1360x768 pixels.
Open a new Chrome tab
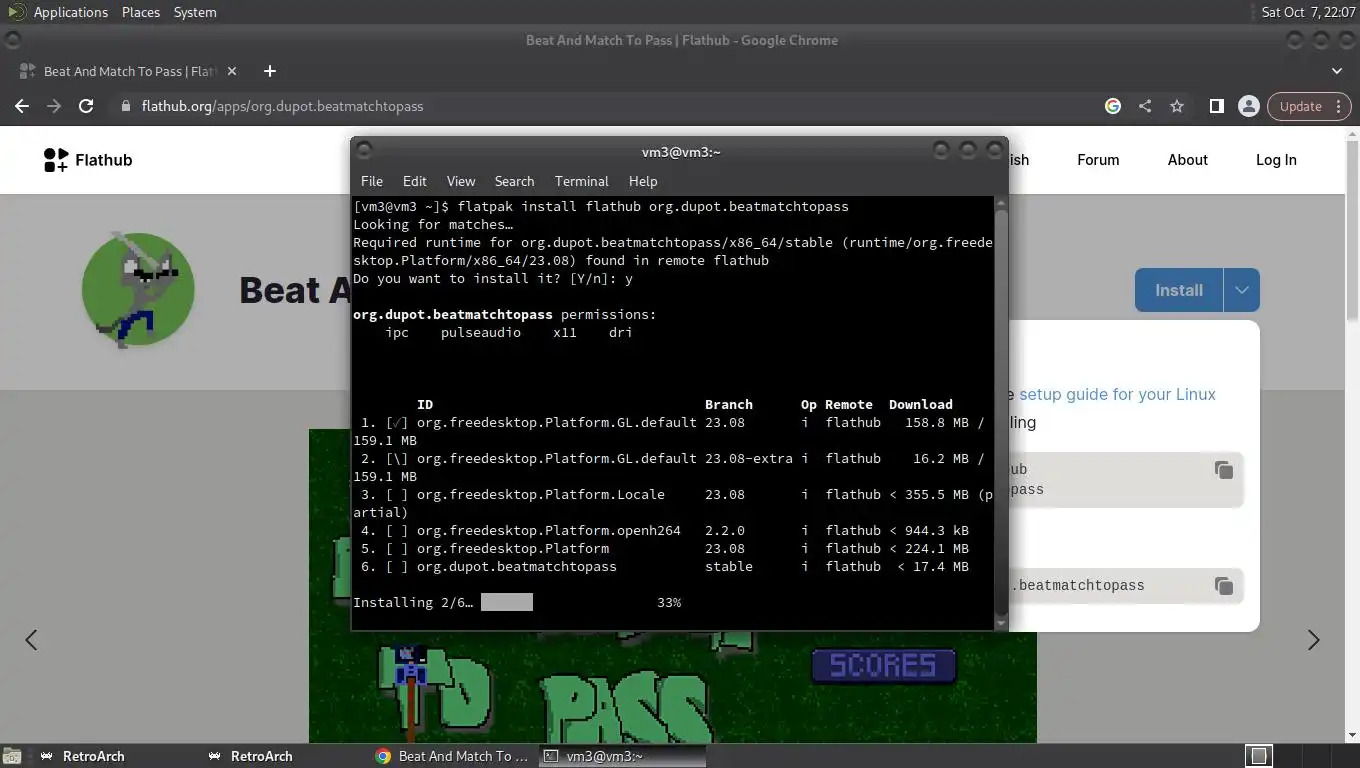click(269, 71)
